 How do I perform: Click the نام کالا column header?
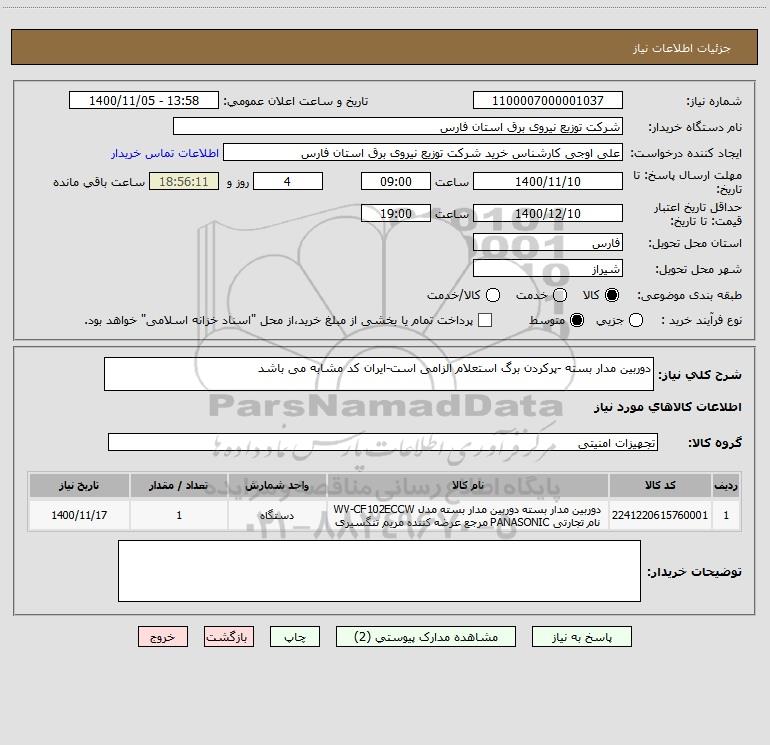[468, 485]
